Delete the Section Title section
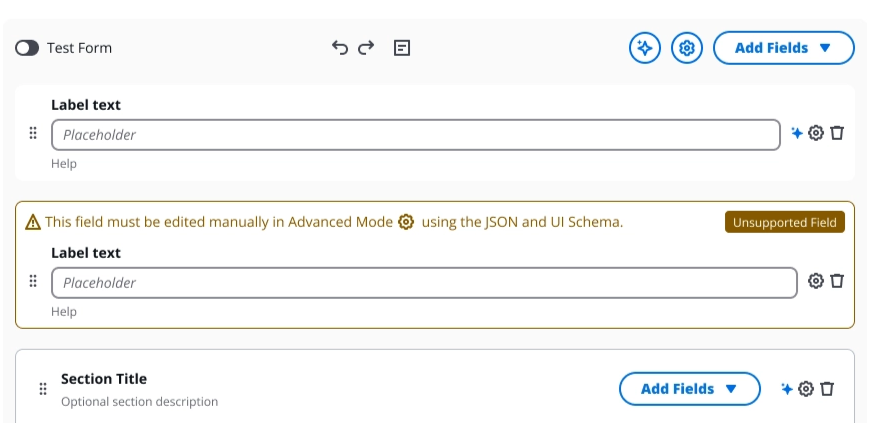This screenshot has height=423, width=880. click(828, 389)
